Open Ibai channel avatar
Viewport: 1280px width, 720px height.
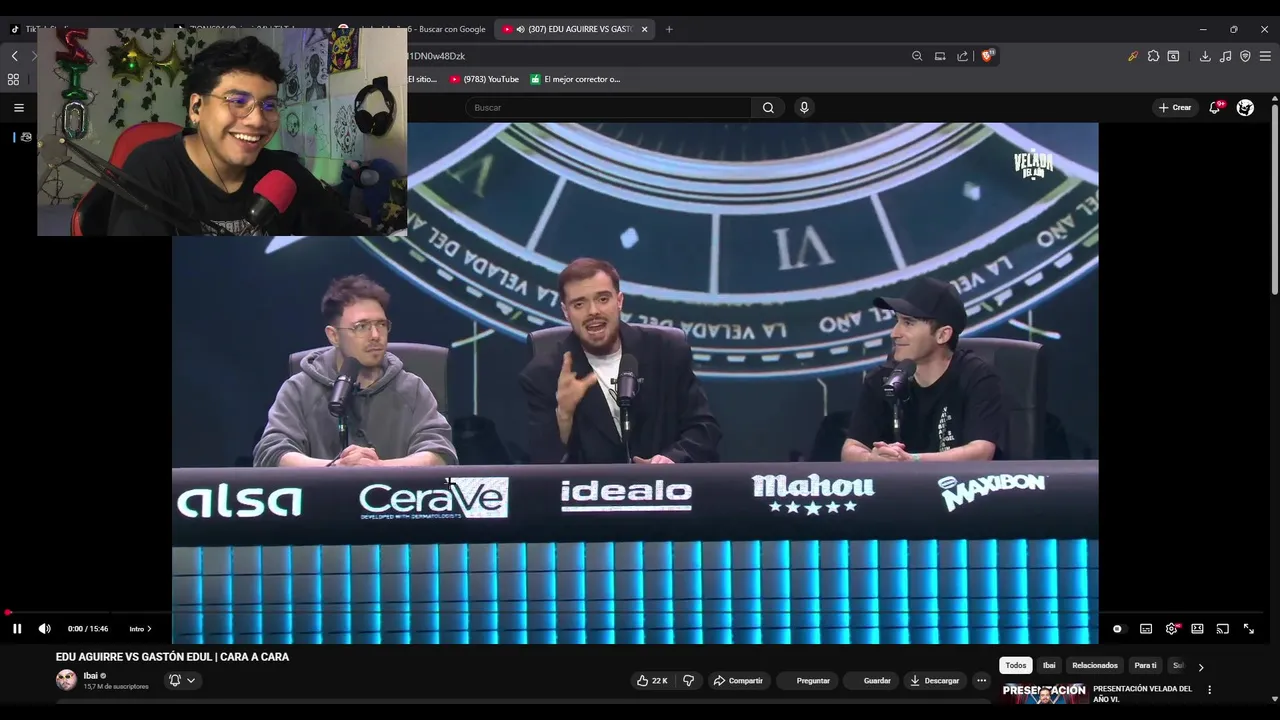pyautogui.click(x=66, y=680)
